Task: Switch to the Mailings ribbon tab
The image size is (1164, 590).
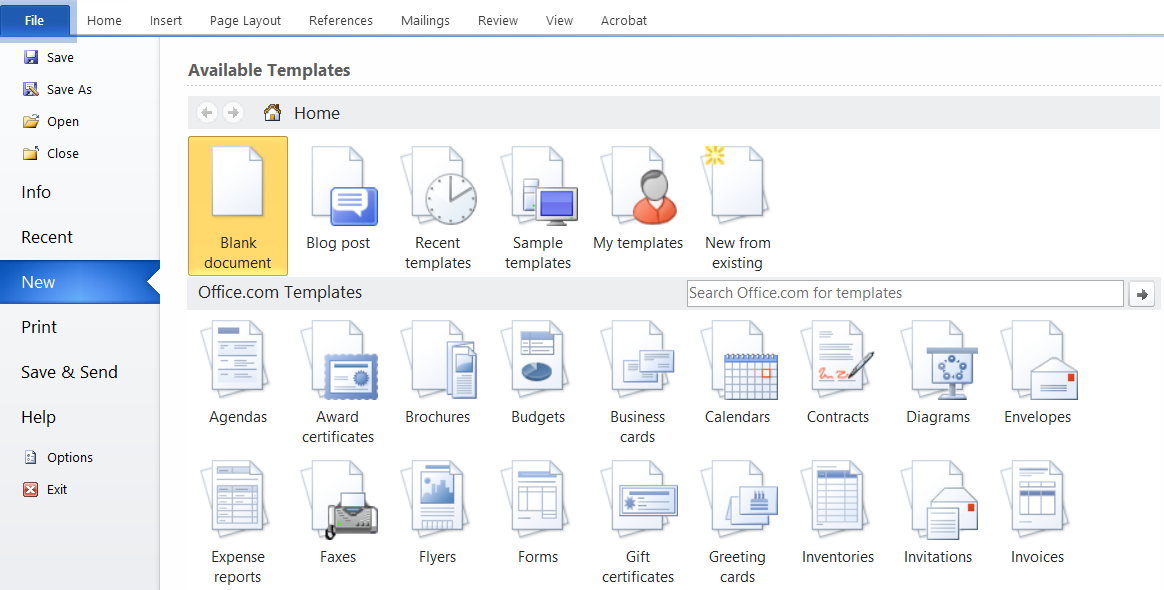Action: [x=424, y=20]
